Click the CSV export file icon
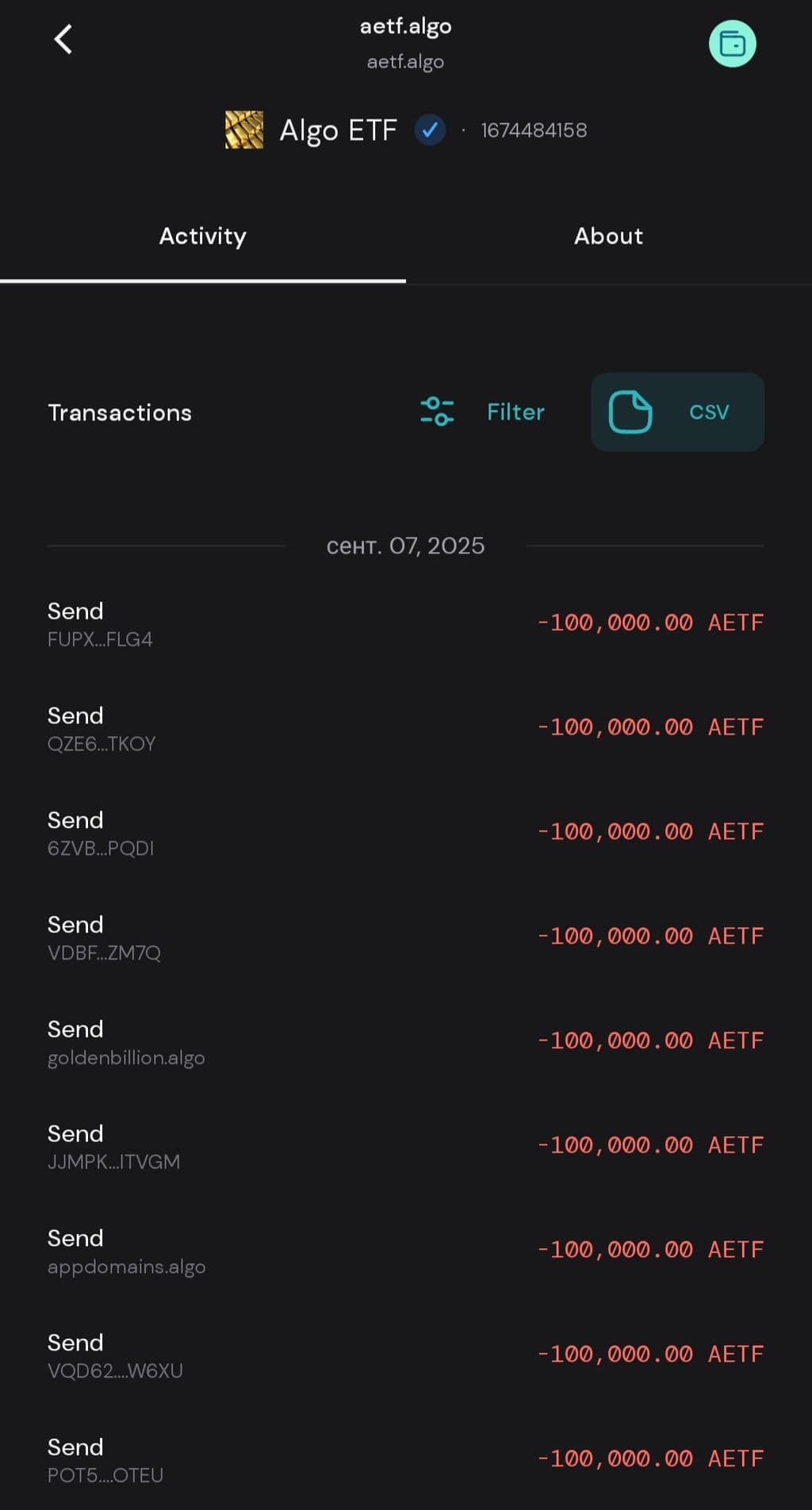 pyautogui.click(x=630, y=412)
